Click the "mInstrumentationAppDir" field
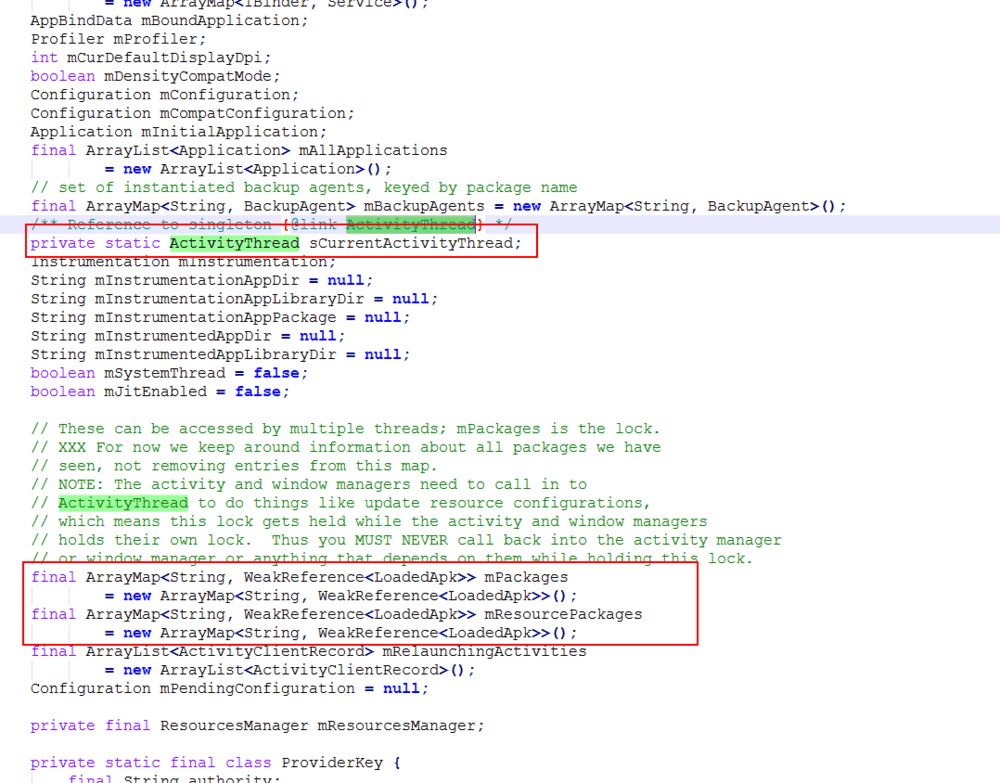This screenshot has width=1000, height=783. click(x=197, y=280)
